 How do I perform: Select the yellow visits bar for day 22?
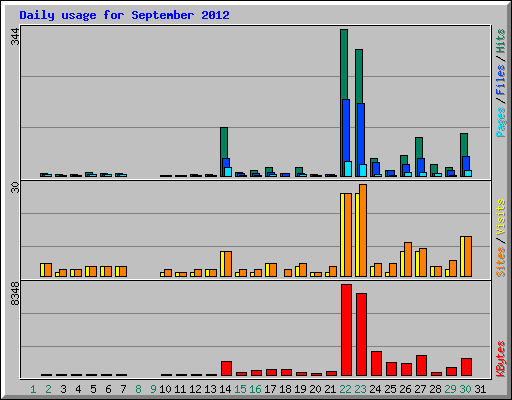click(342, 235)
